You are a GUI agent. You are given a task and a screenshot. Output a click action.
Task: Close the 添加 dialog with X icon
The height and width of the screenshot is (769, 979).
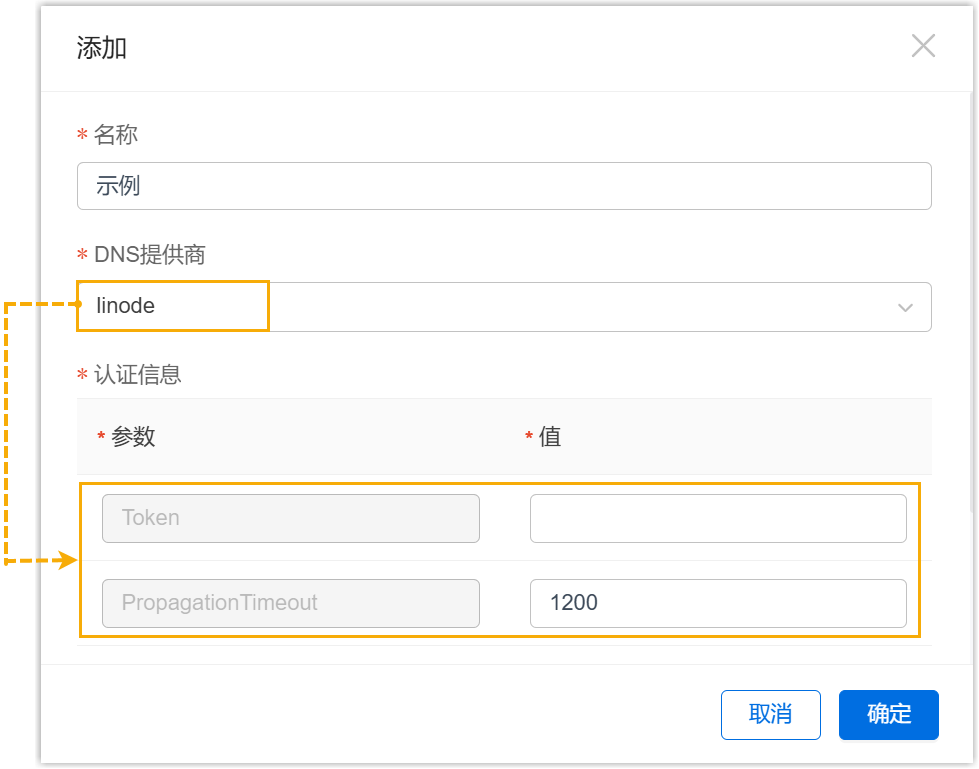[923, 46]
